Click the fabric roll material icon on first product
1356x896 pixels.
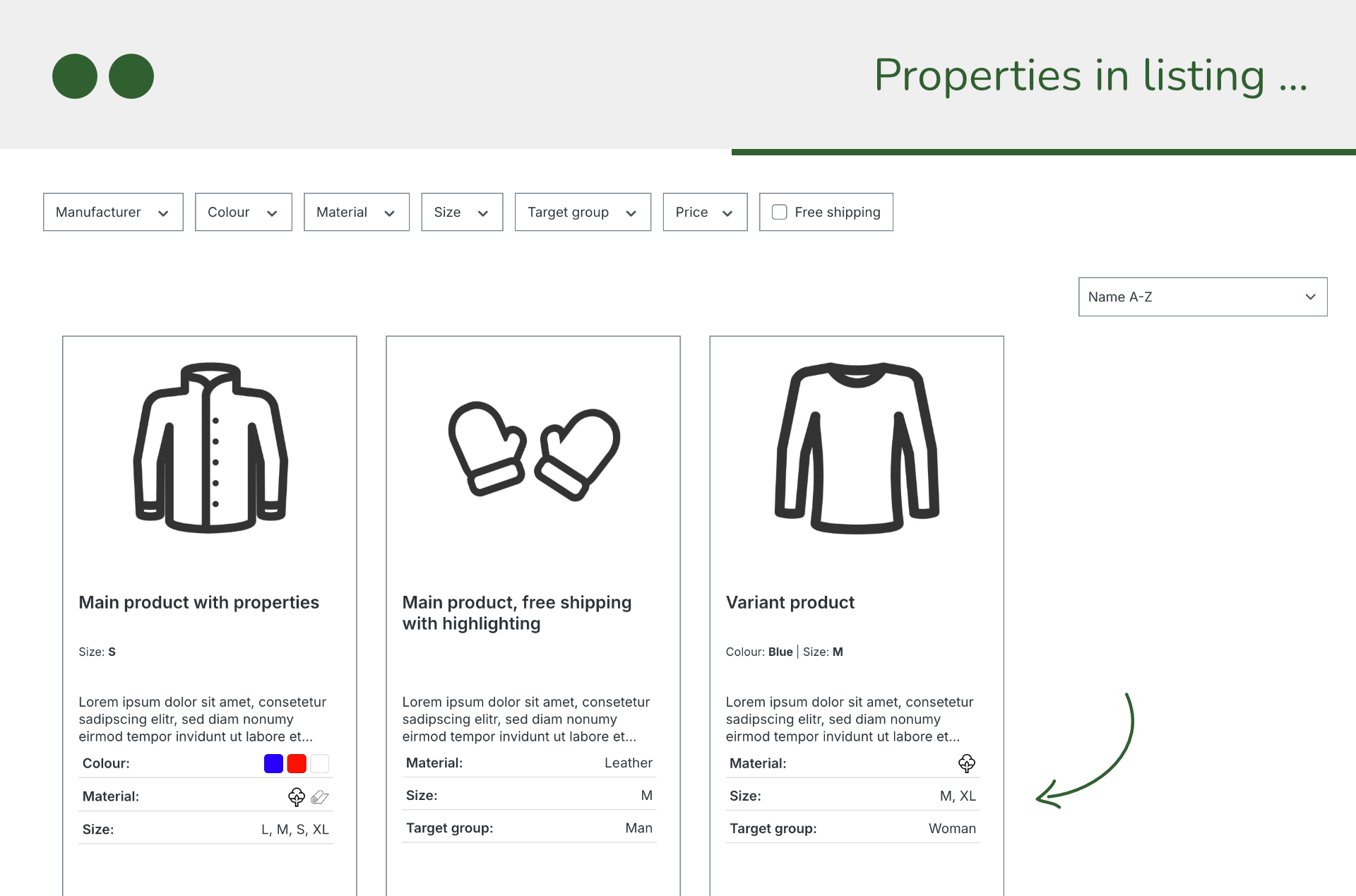[319, 797]
